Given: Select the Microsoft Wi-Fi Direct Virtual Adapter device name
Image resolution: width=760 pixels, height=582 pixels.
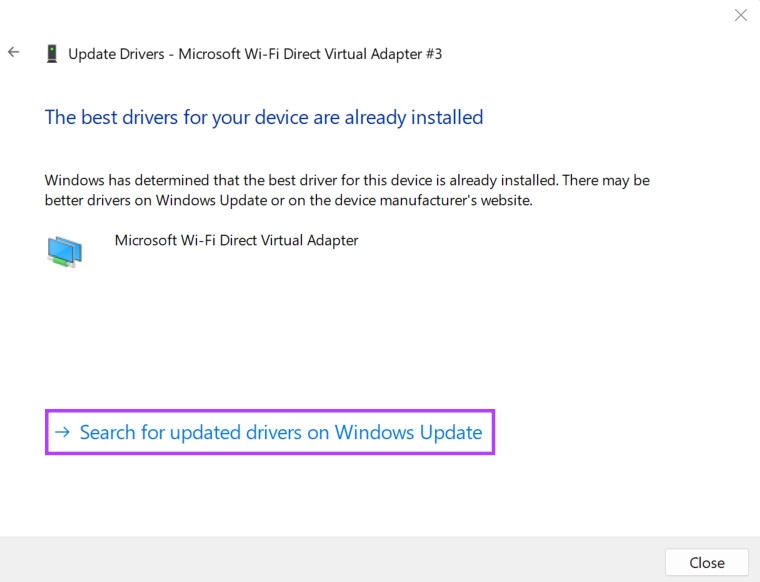Looking at the screenshot, I should click(x=236, y=240).
